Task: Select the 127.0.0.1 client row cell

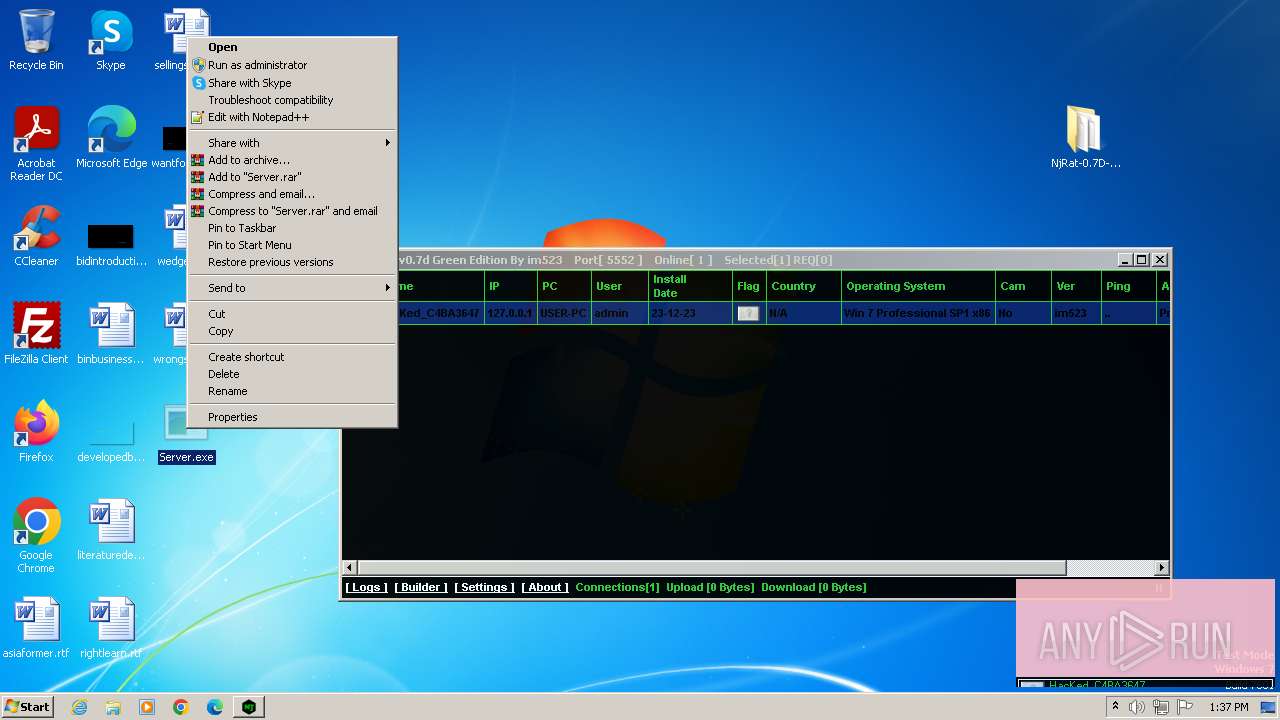Action: point(510,313)
